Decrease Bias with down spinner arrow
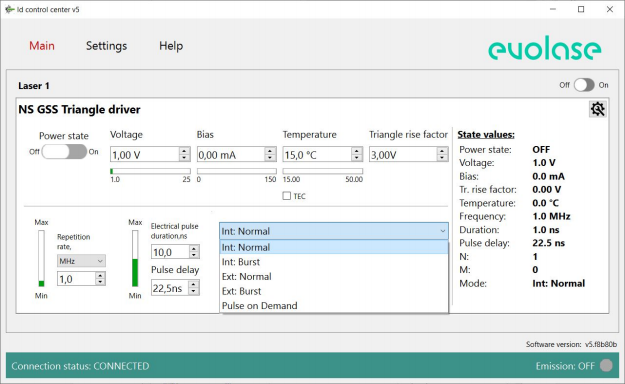 click(270, 158)
